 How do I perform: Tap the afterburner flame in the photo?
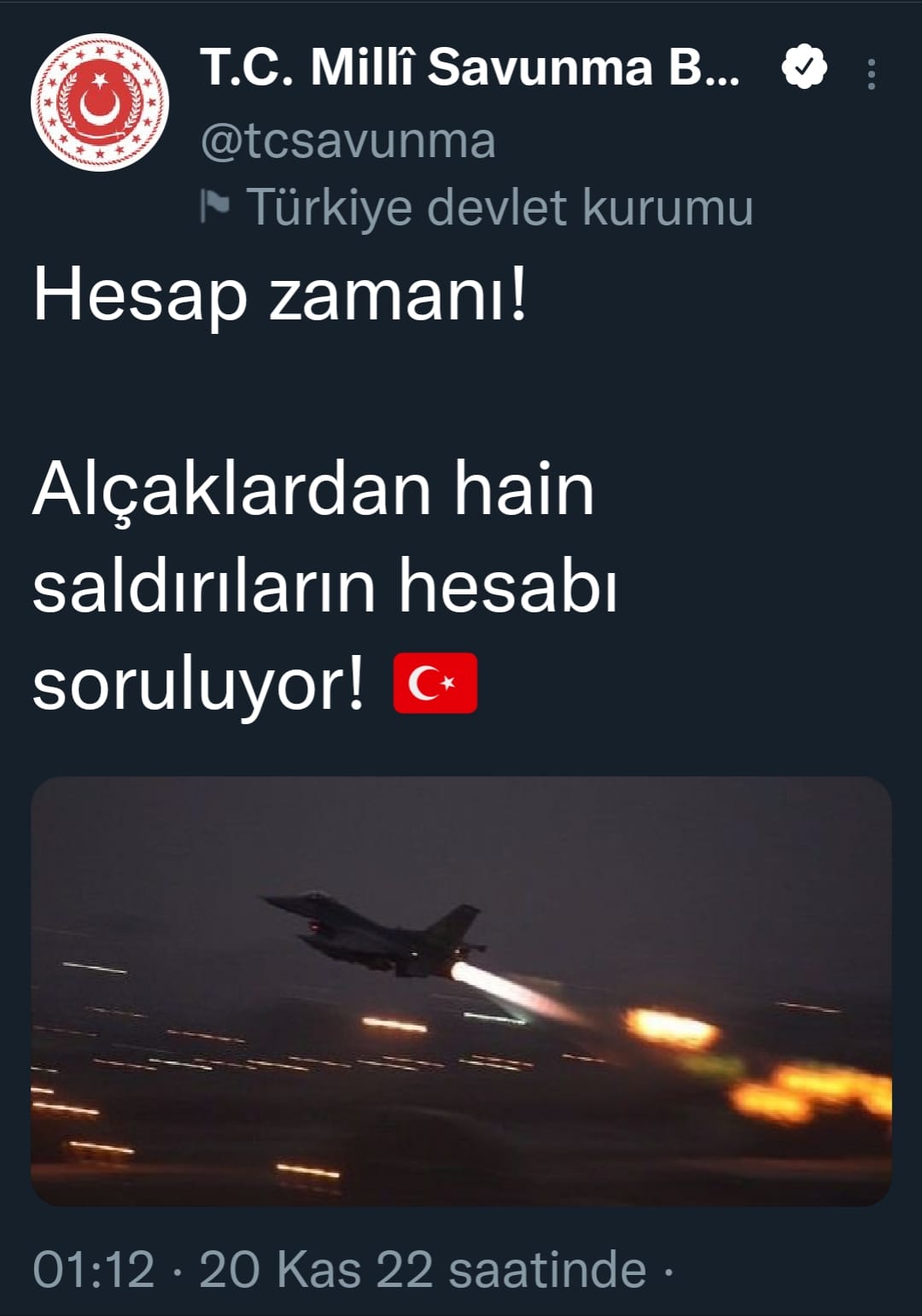point(512,992)
